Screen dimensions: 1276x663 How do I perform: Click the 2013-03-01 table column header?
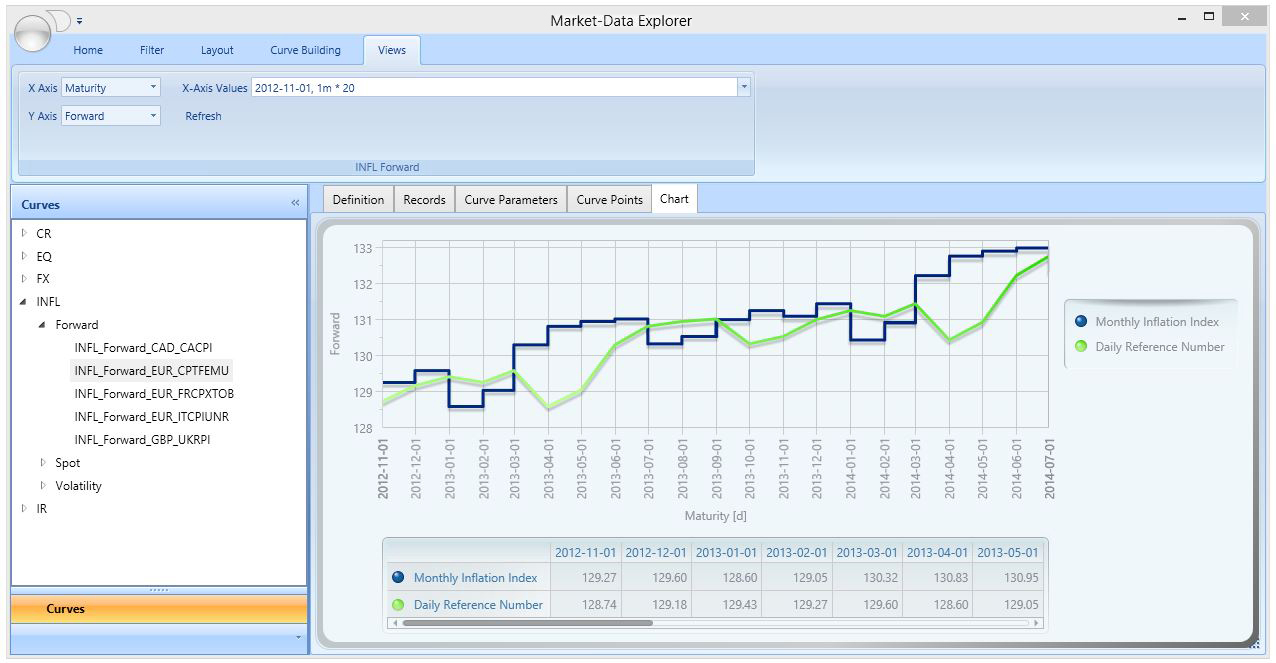point(867,552)
